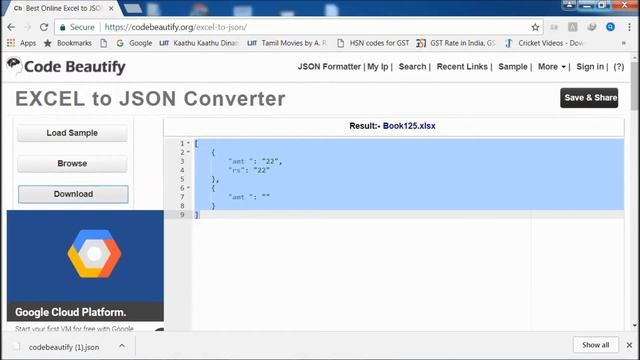This screenshot has width=640, height=360.
Task: Open the Chrome three-dot menu
Action: (x=629, y=27)
